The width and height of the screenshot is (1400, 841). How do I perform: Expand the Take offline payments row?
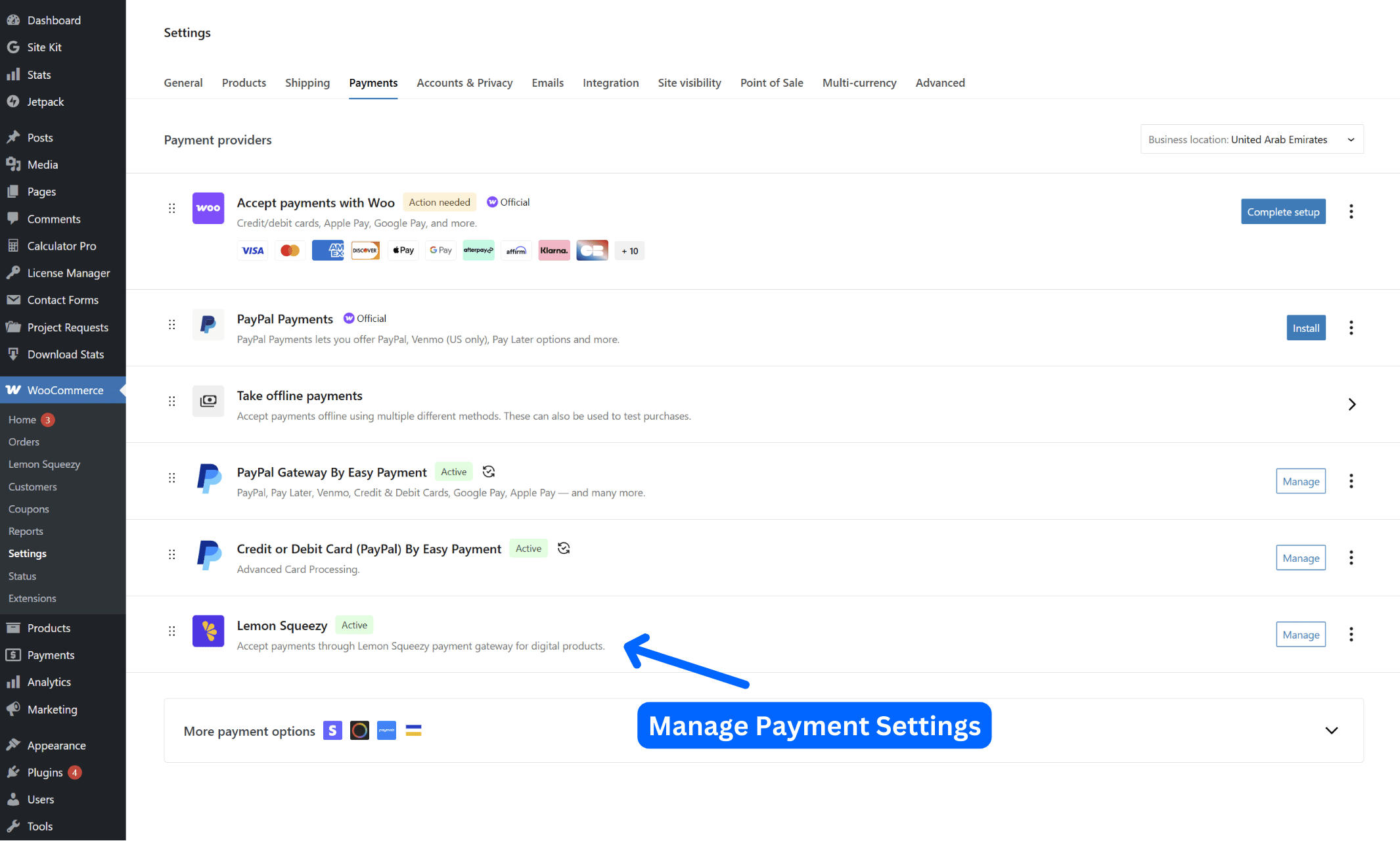click(1351, 404)
